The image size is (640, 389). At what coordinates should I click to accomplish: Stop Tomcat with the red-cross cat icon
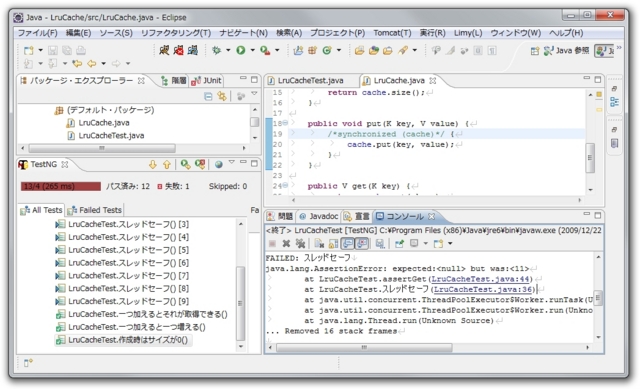[x=178, y=50]
